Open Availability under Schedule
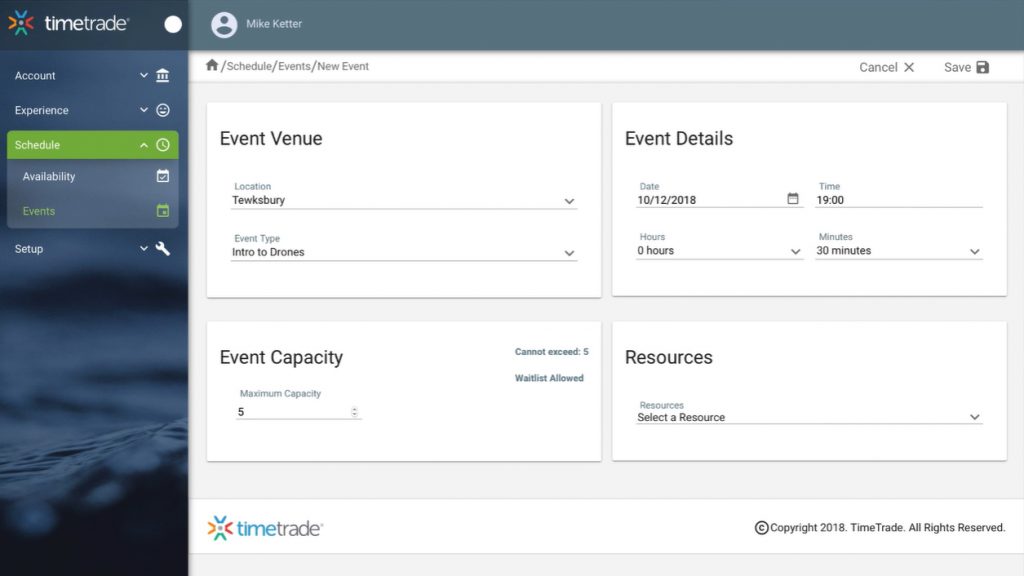This screenshot has height=576, width=1024. (49, 177)
